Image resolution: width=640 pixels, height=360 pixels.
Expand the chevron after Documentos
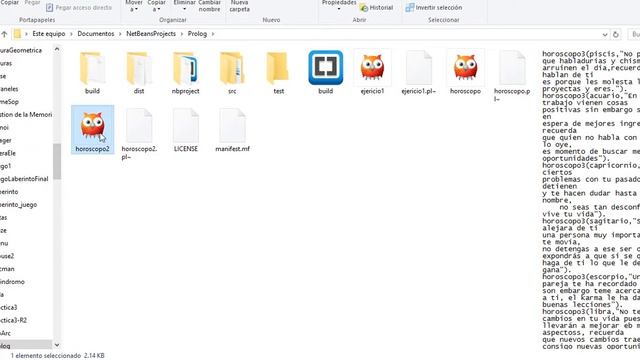click(120, 34)
